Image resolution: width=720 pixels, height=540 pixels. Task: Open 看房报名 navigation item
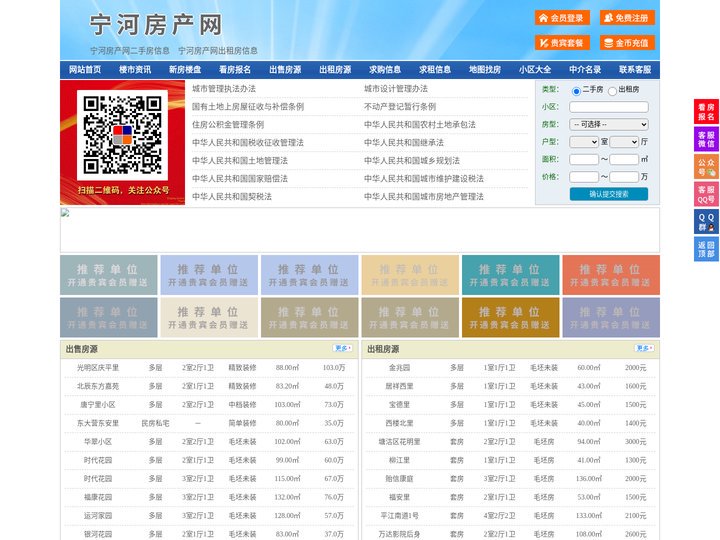pos(235,70)
